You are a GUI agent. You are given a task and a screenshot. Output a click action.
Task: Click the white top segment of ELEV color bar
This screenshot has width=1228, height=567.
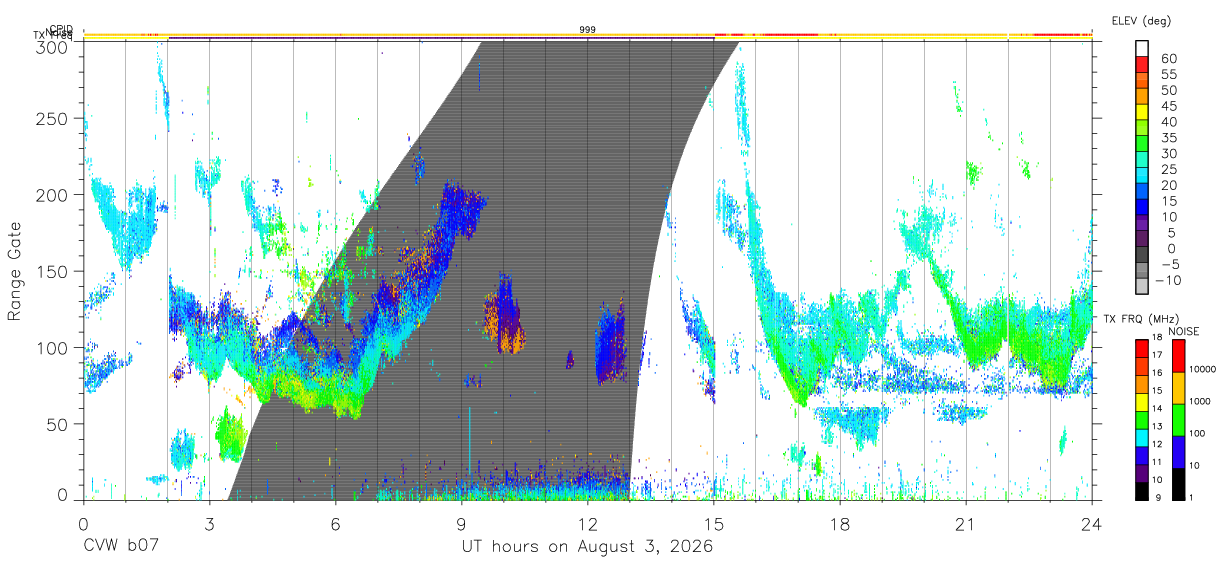[1143, 49]
